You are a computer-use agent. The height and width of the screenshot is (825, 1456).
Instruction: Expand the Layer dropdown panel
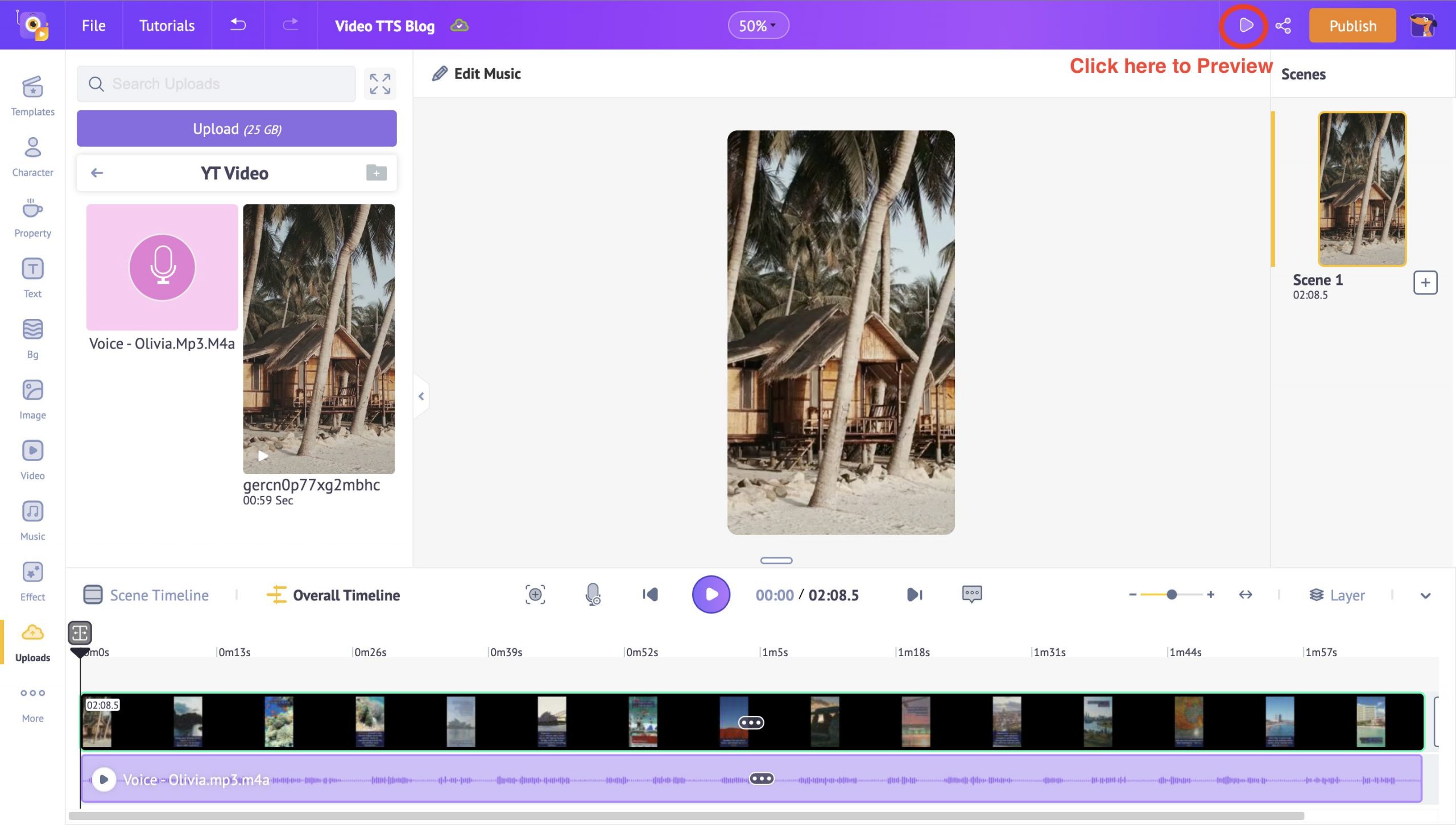coord(1426,595)
